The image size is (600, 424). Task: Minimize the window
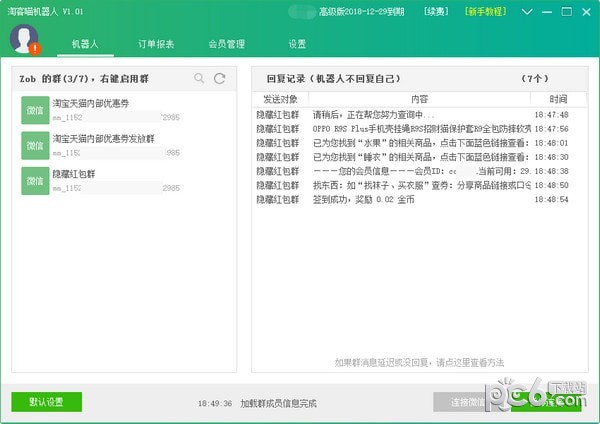pos(547,12)
